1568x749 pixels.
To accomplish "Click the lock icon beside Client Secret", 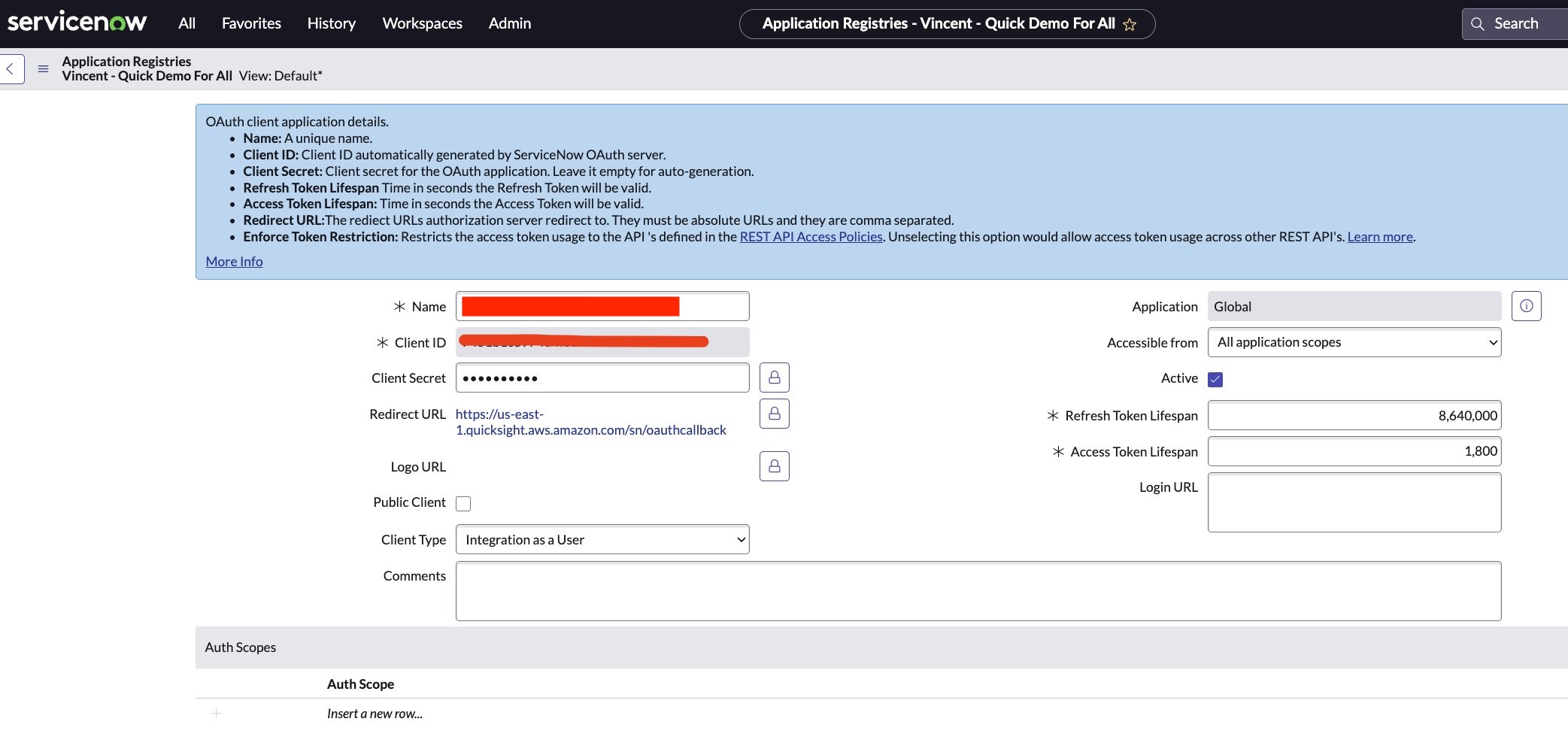I will coord(774,377).
